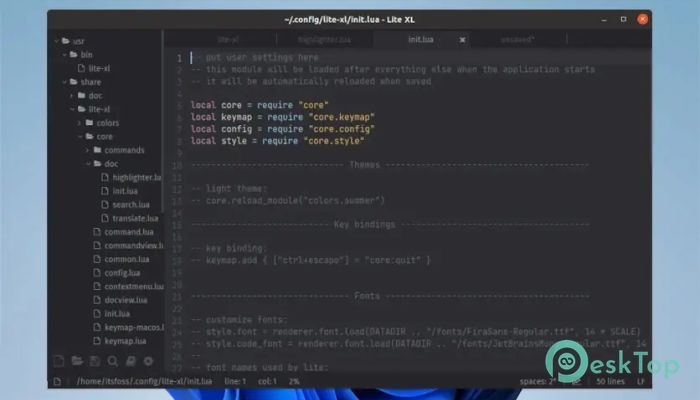The image size is (700, 400).
Task: Open commandview file in the tree
Action: click(x=133, y=246)
